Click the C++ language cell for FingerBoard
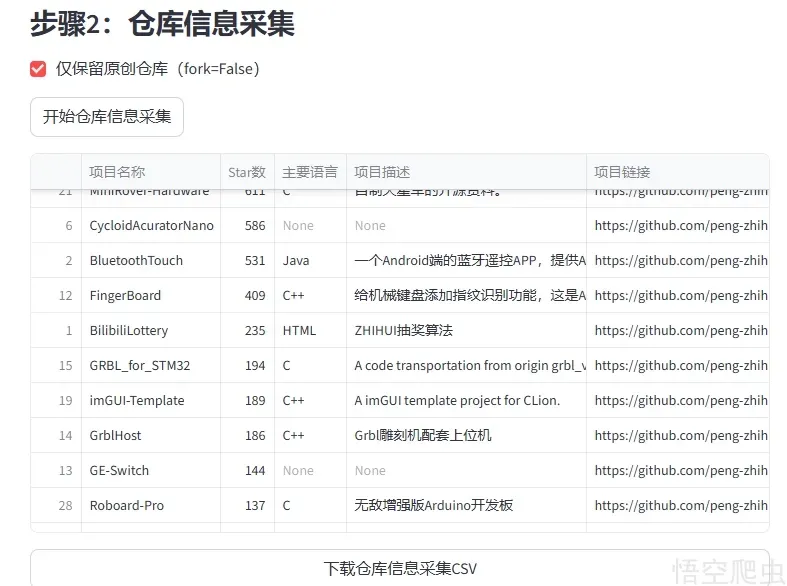This screenshot has height=586, width=787. 310,296
